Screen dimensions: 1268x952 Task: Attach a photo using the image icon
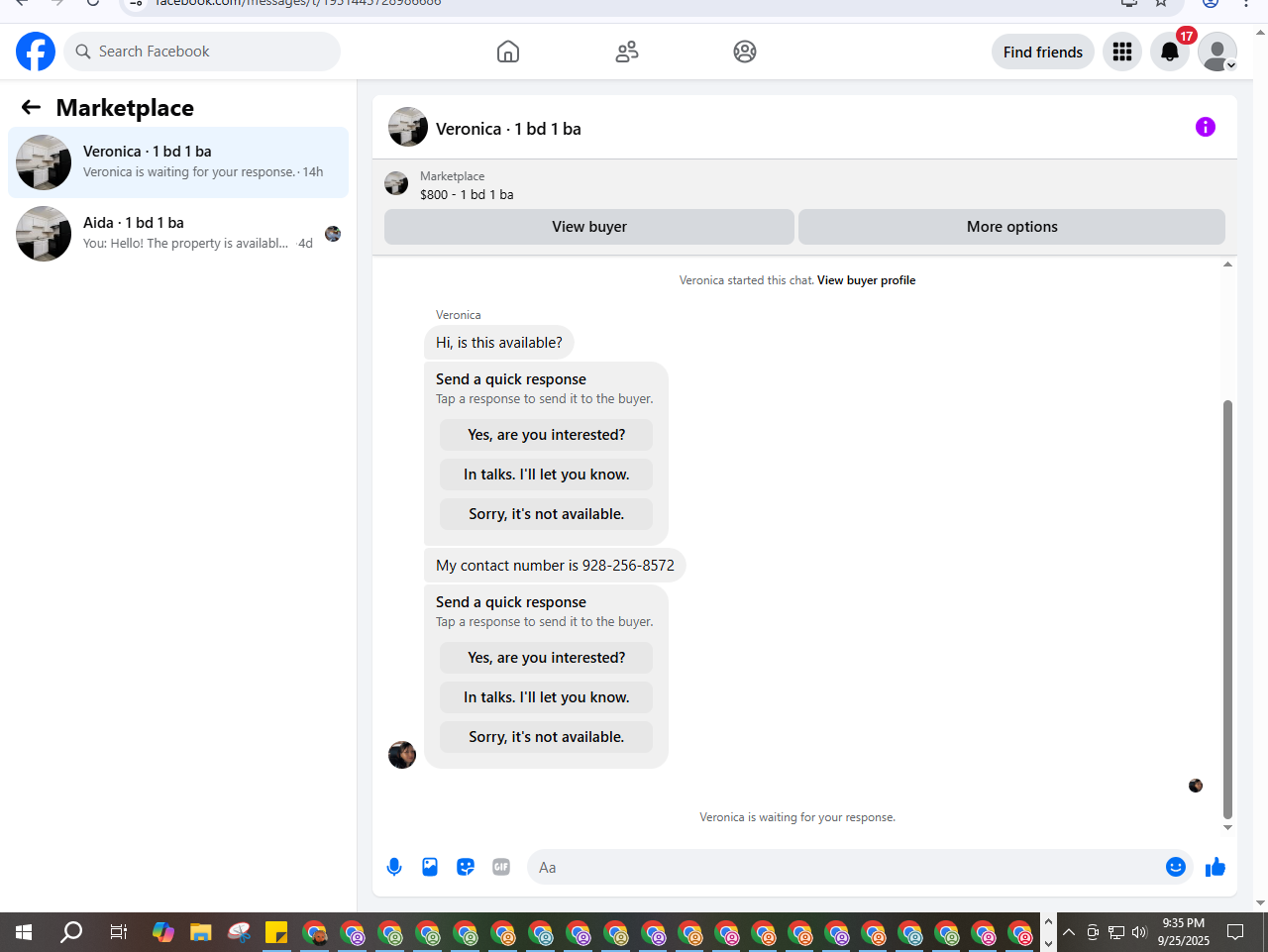430,867
